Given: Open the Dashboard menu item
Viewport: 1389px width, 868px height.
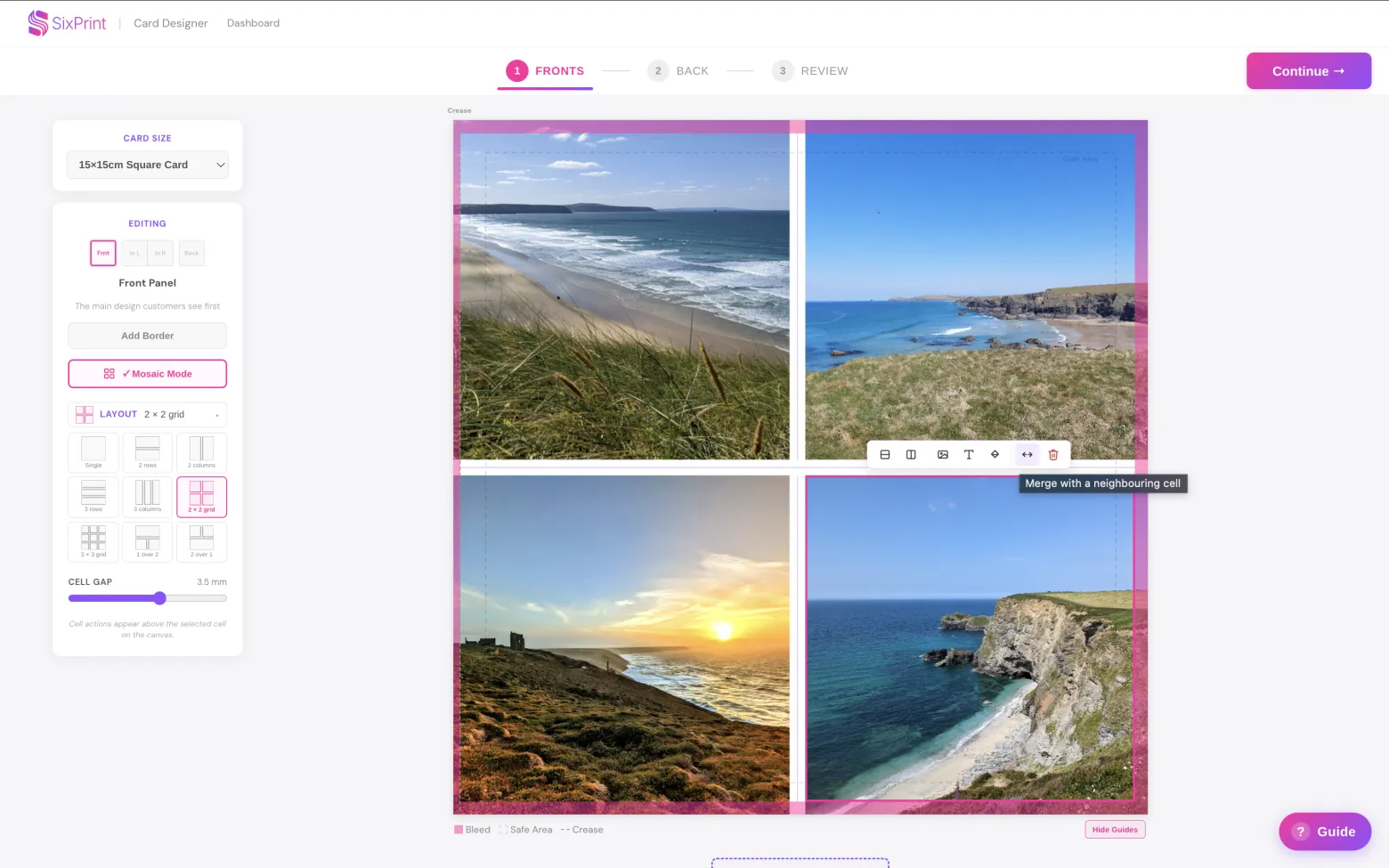Looking at the screenshot, I should point(253,23).
